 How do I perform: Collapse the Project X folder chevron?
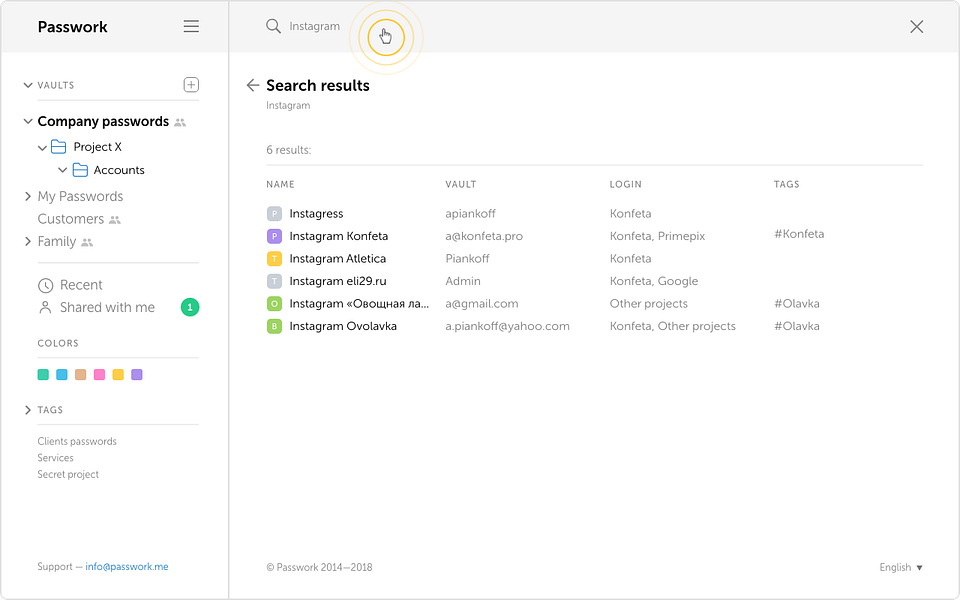coord(42,148)
